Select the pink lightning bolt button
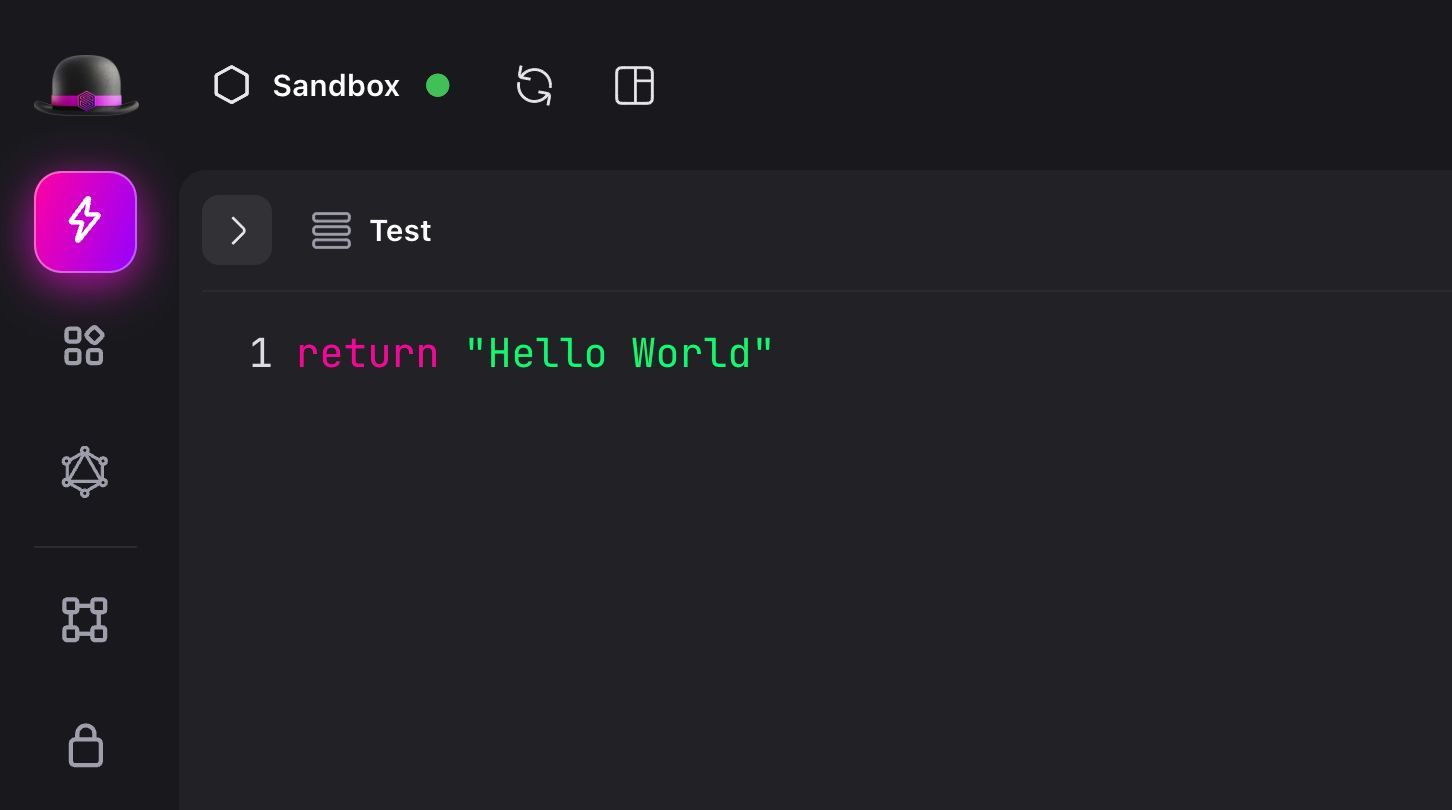The width and height of the screenshot is (1452, 810). (x=86, y=221)
